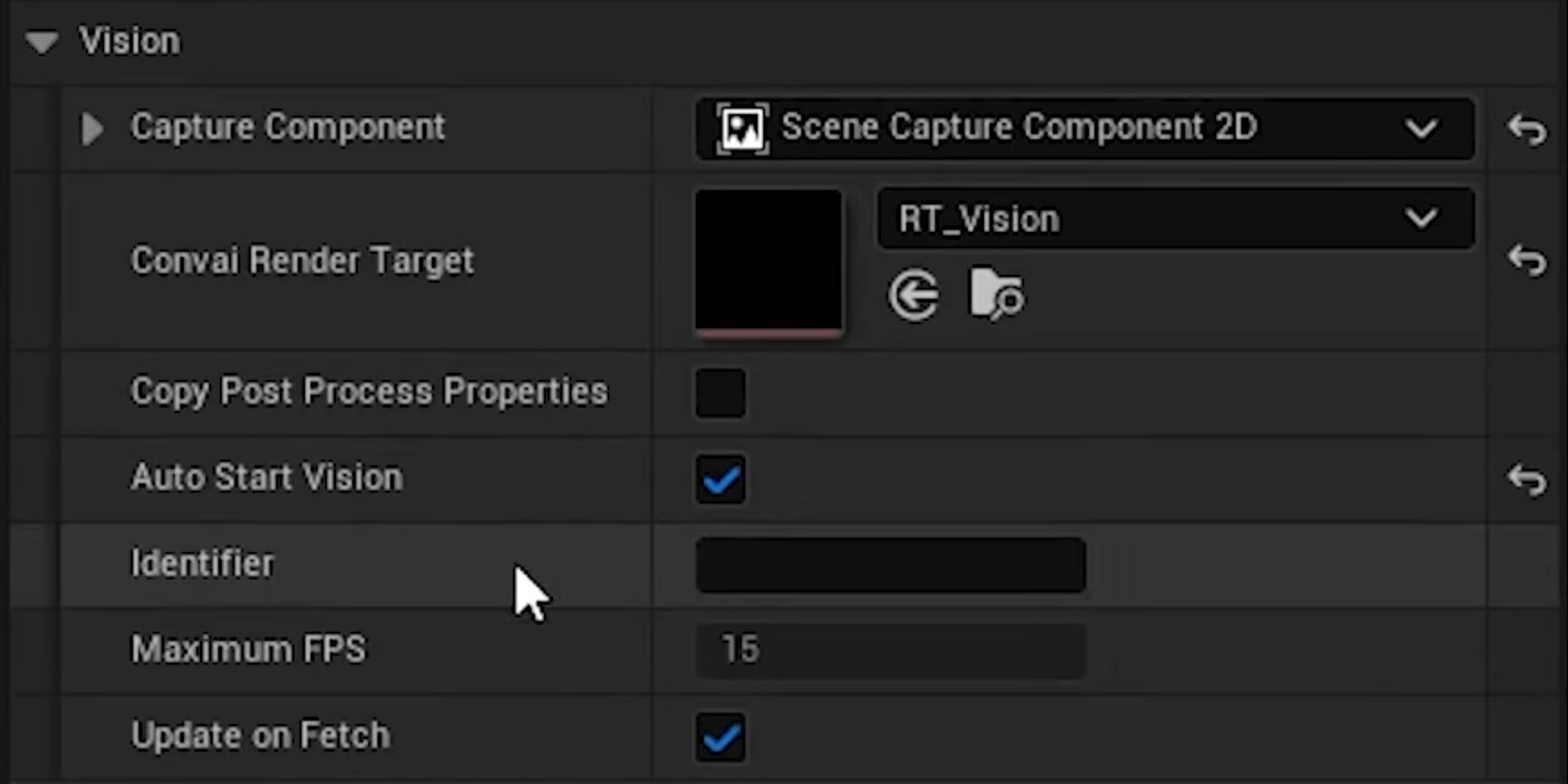Image resolution: width=1568 pixels, height=784 pixels.
Task: Click the Scene Capture Component 2D icon
Action: (741, 129)
